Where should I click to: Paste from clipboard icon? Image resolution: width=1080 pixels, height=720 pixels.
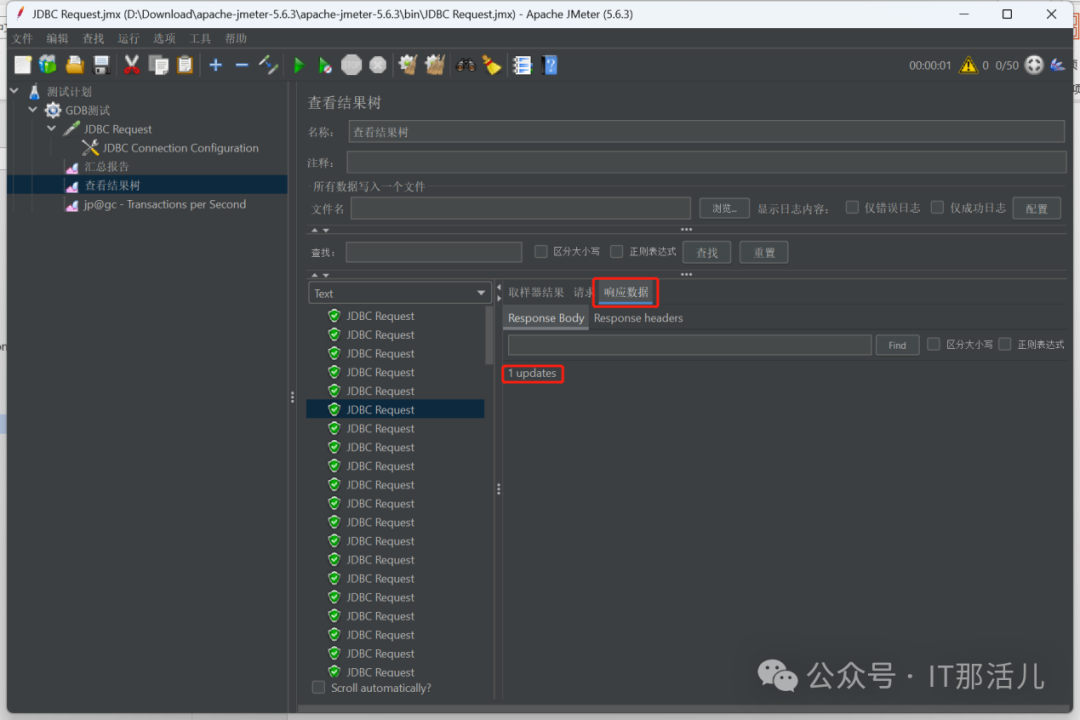click(x=185, y=65)
